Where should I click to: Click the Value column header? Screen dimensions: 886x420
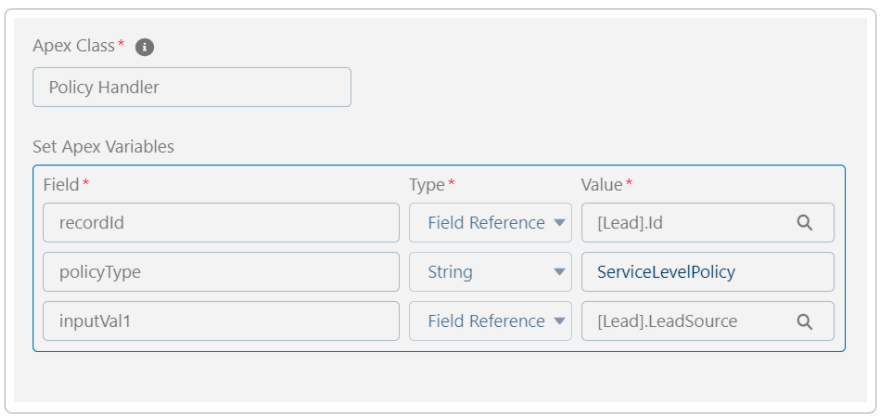point(602,184)
